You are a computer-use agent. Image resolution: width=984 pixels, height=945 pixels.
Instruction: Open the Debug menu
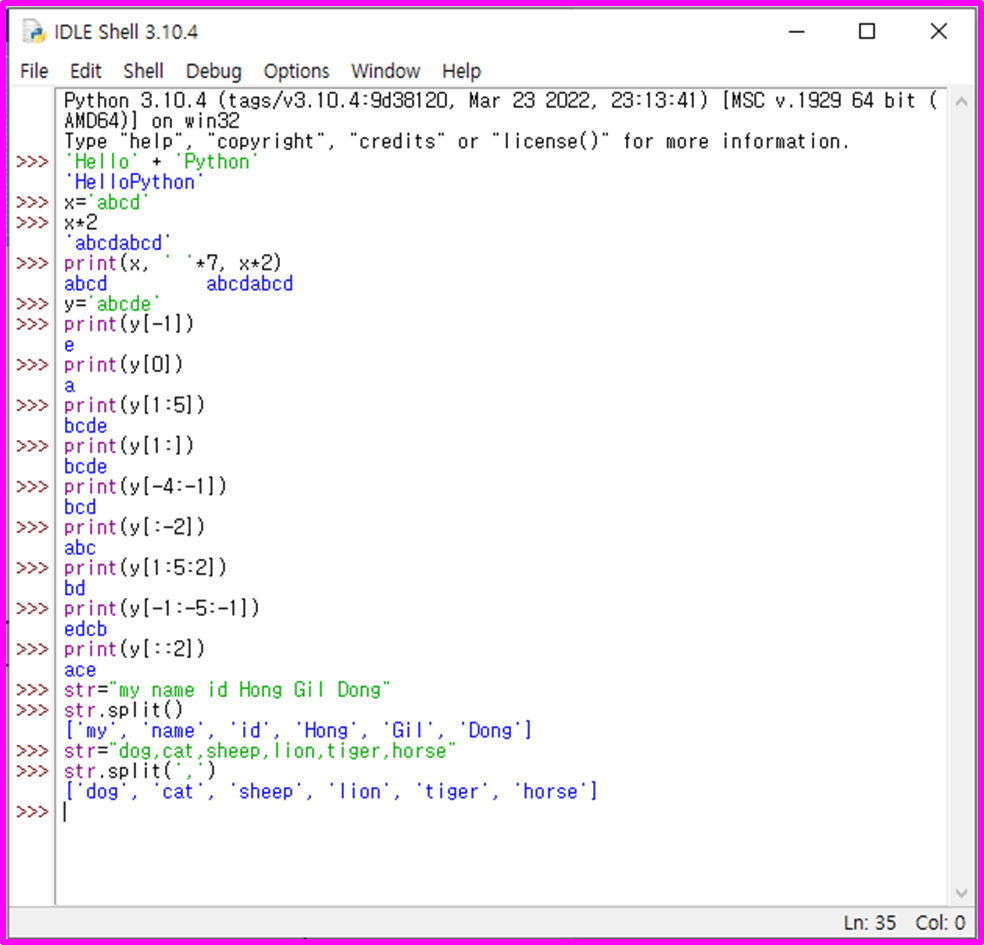click(x=213, y=71)
